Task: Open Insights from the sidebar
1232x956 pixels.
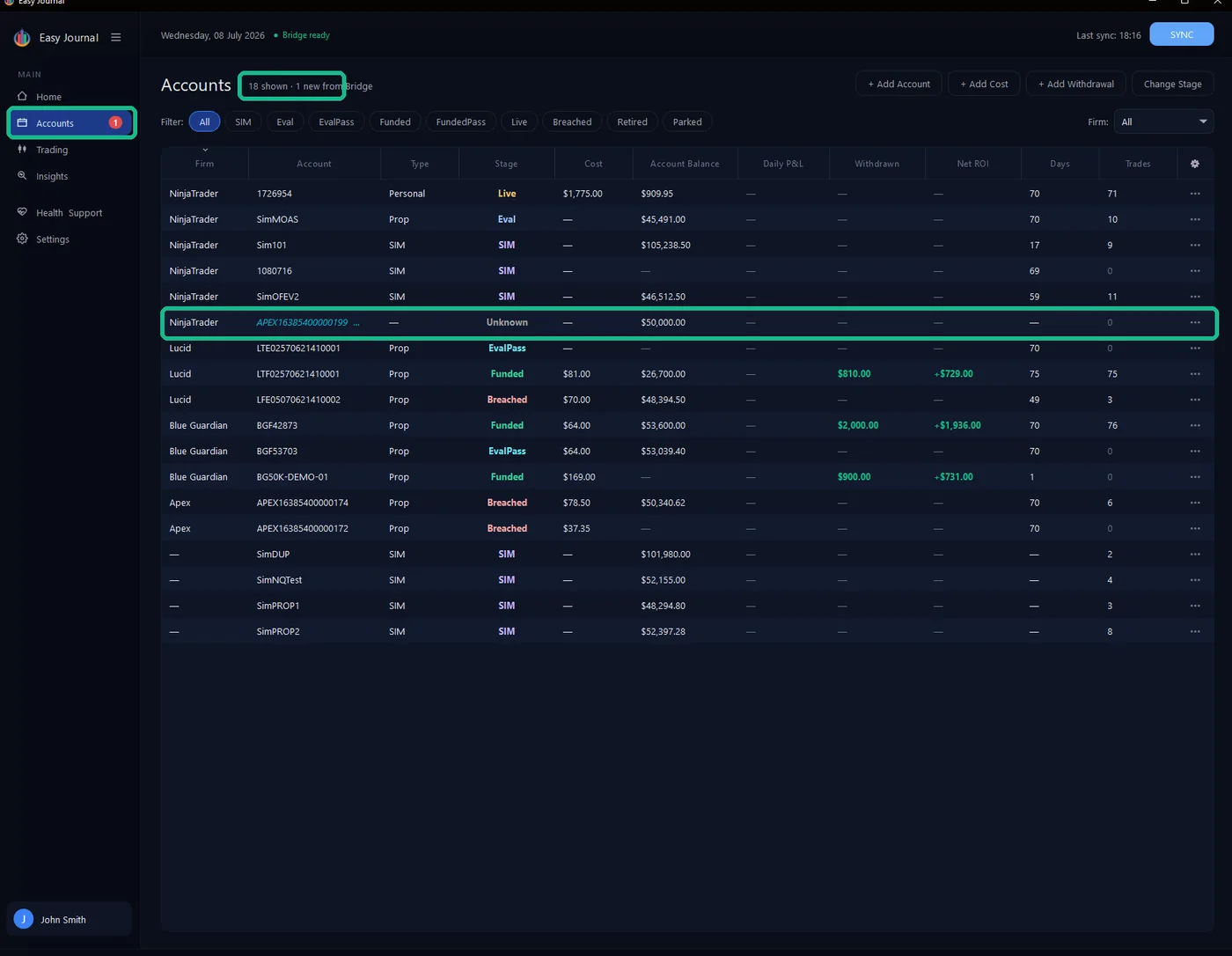Action: click(52, 176)
